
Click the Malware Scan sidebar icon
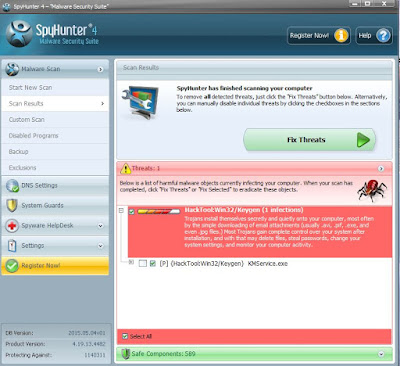(x=12, y=69)
